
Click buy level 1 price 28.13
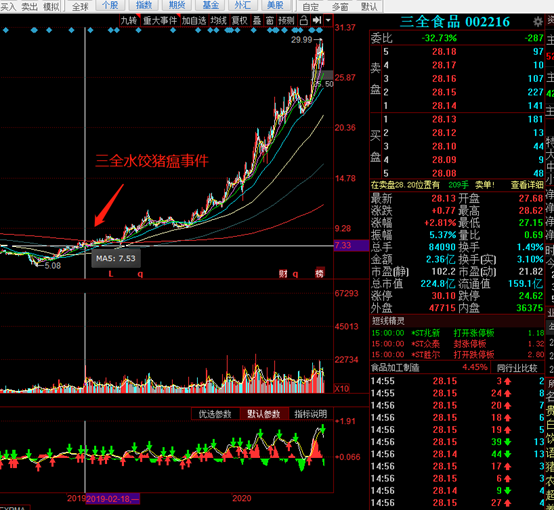pyautogui.click(x=444, y=119)
